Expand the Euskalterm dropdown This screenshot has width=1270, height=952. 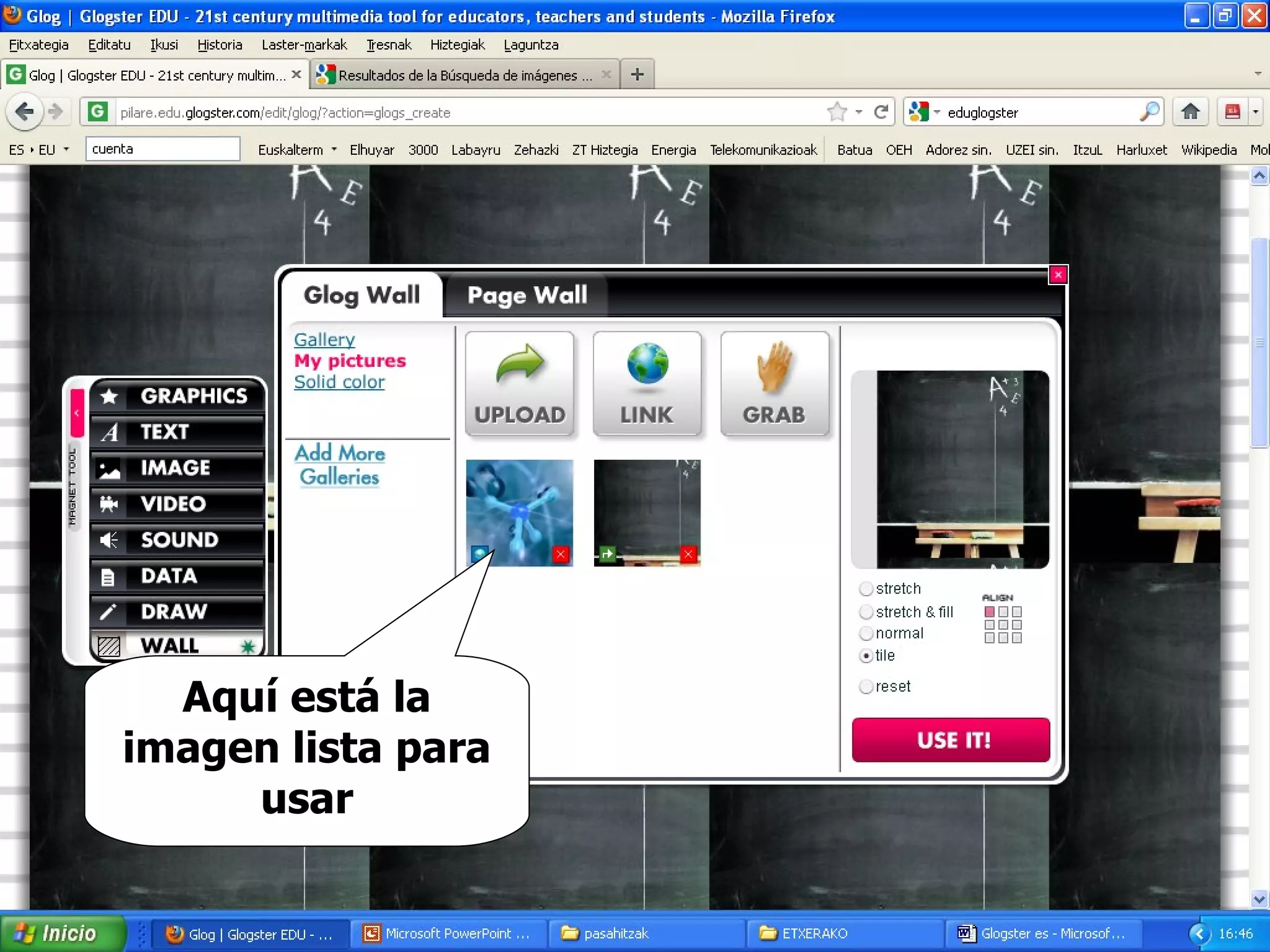coord(334,149)
